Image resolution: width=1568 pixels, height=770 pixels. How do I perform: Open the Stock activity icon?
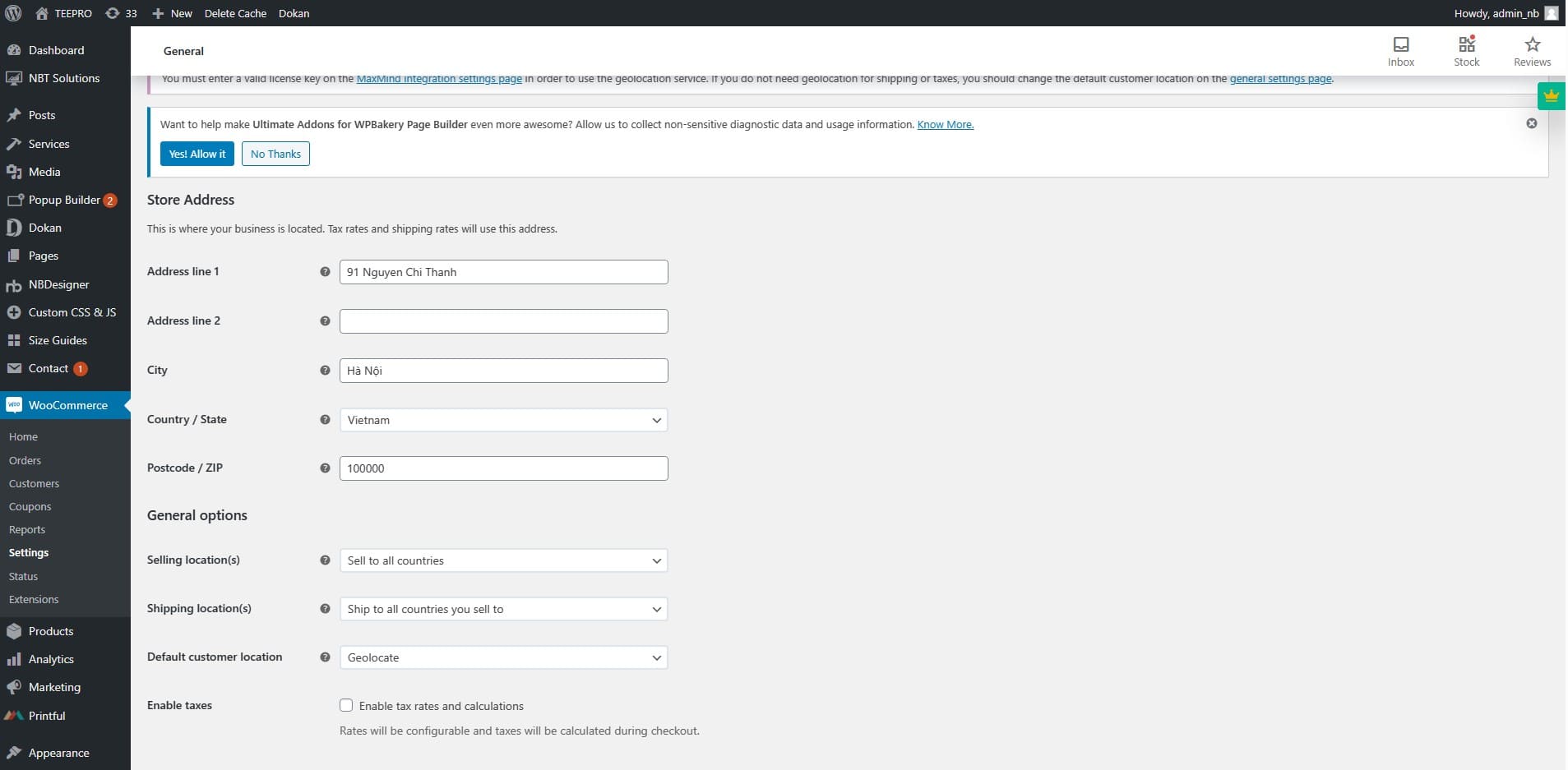(1466, 45)
